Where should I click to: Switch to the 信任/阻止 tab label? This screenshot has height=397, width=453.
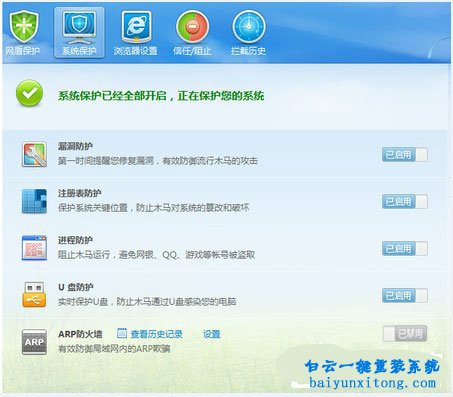(192, 51)
